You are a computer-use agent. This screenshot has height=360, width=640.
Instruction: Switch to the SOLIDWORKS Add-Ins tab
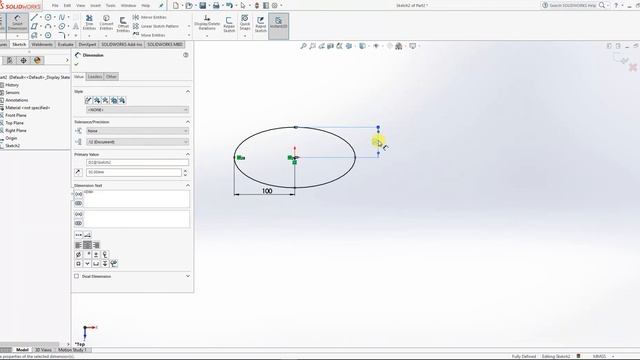tap(122, 44)
